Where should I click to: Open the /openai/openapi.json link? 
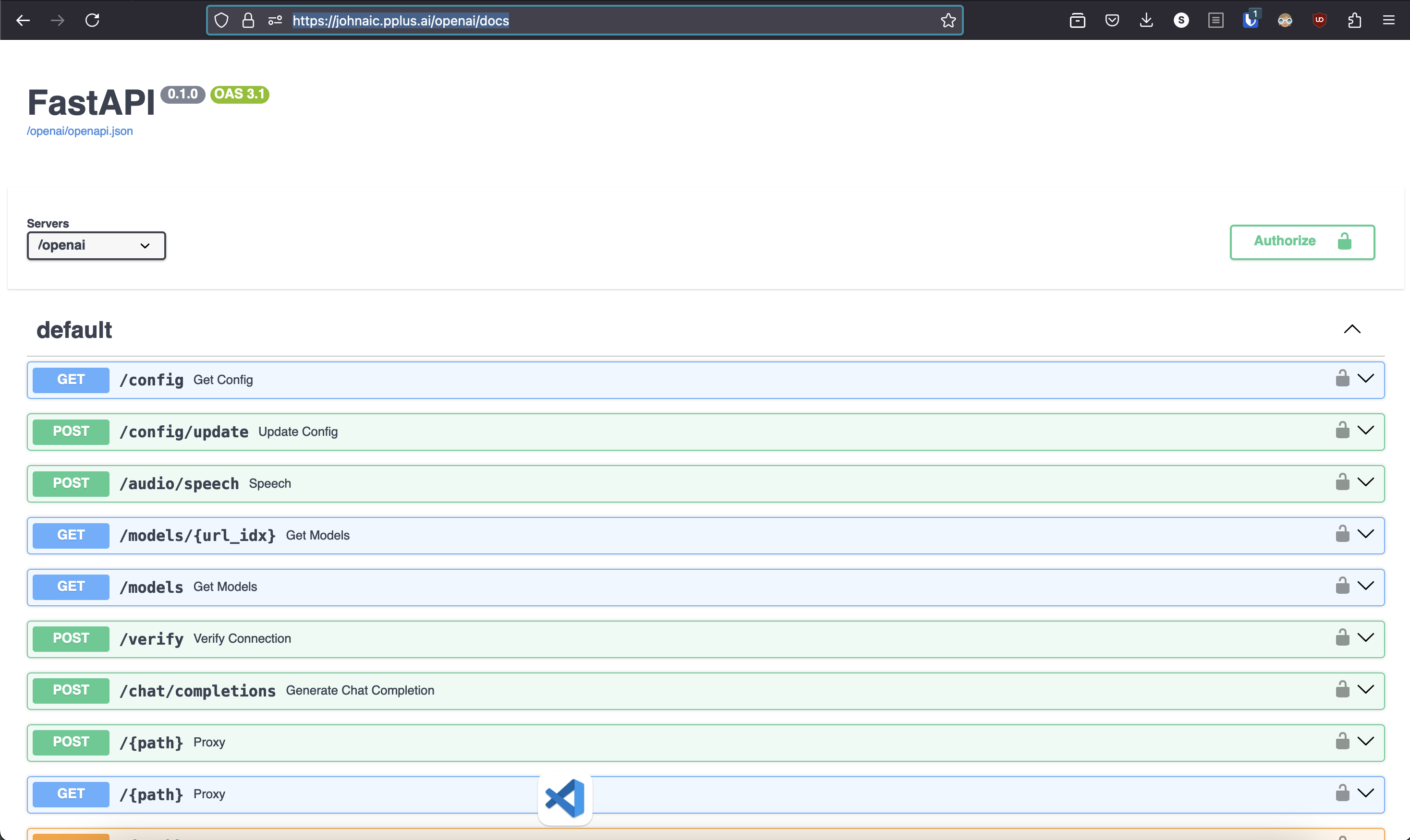click(80, 131)
